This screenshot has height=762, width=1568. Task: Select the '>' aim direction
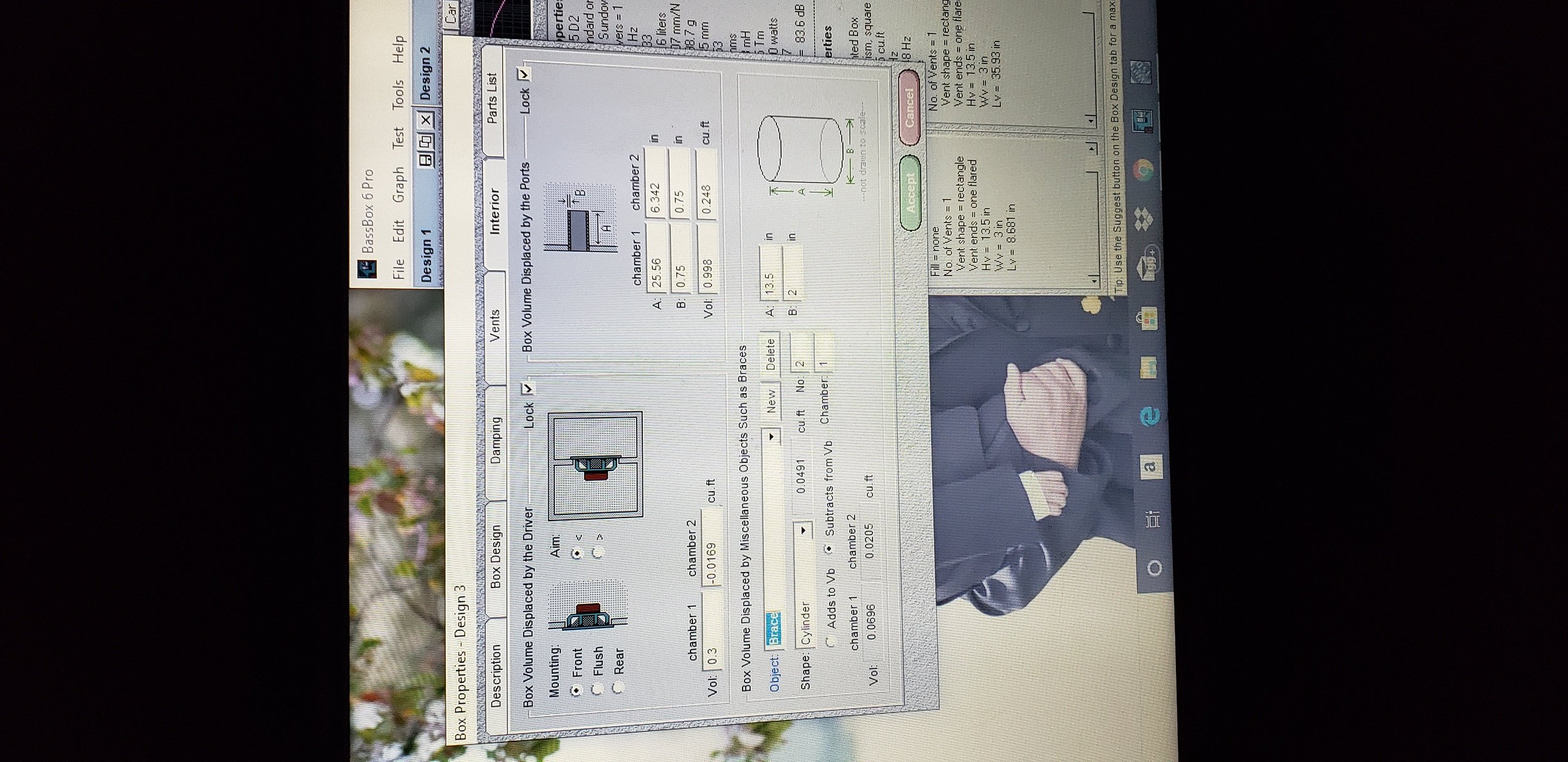598,552
